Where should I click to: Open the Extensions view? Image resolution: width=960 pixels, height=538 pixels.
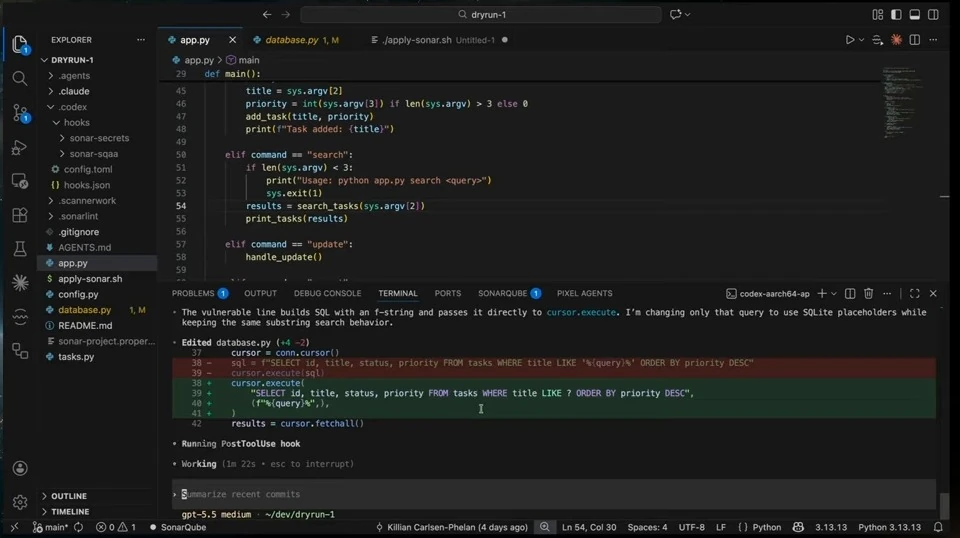(x=20, y=215)
